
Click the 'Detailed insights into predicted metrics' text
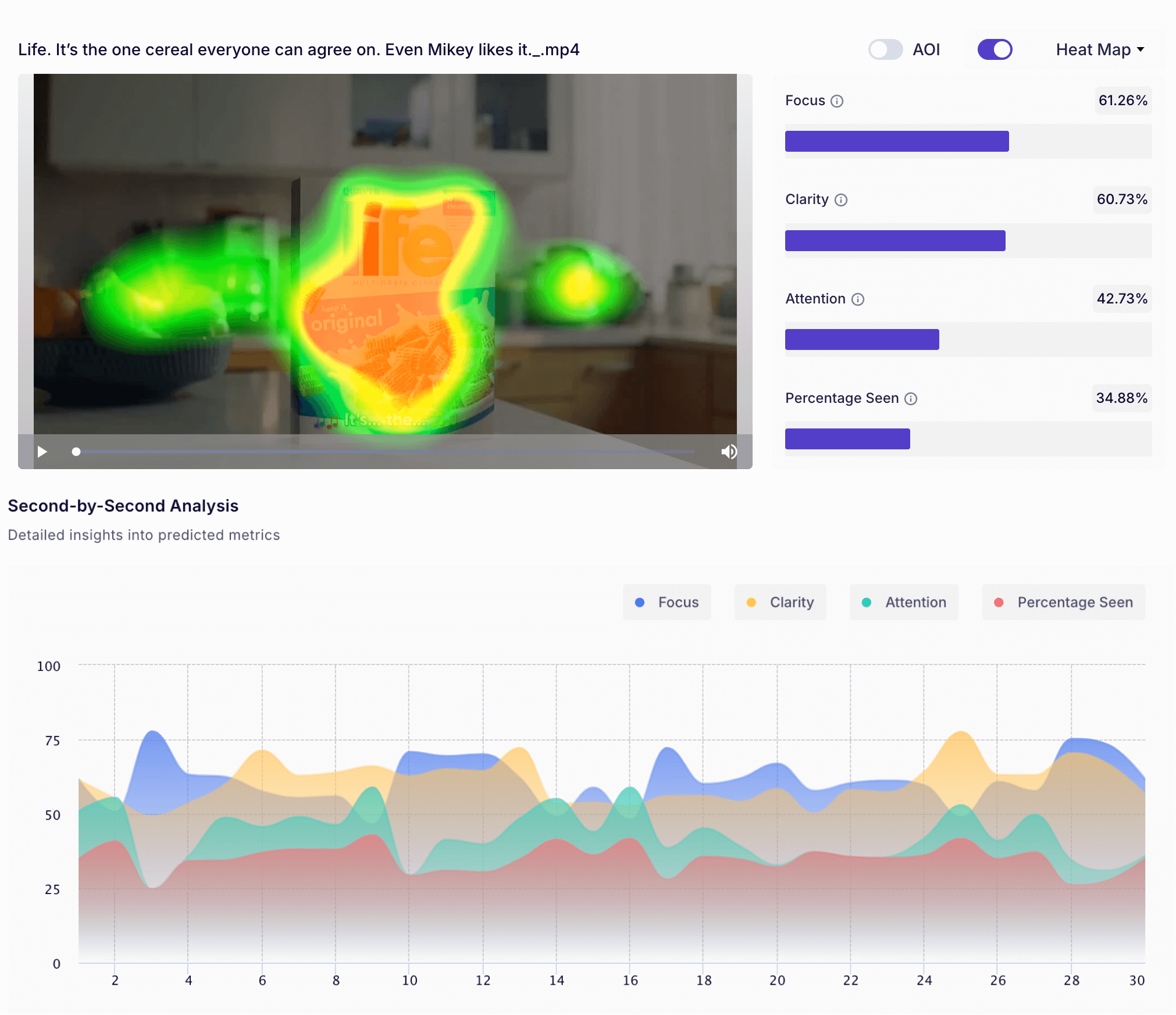coord(144,535)
